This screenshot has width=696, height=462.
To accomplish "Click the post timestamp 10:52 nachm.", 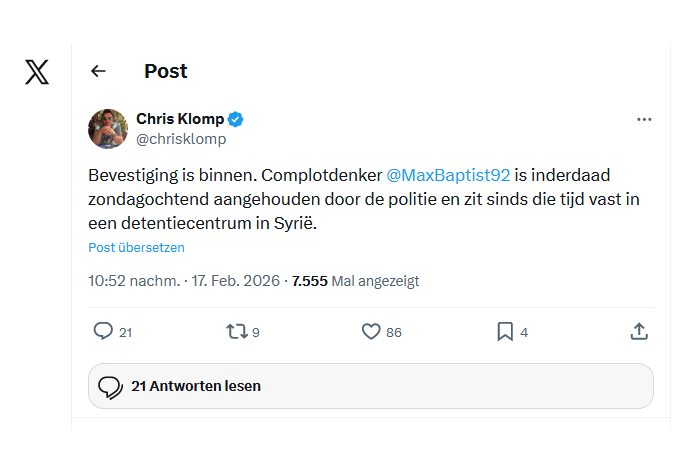I will coord(134,281).
